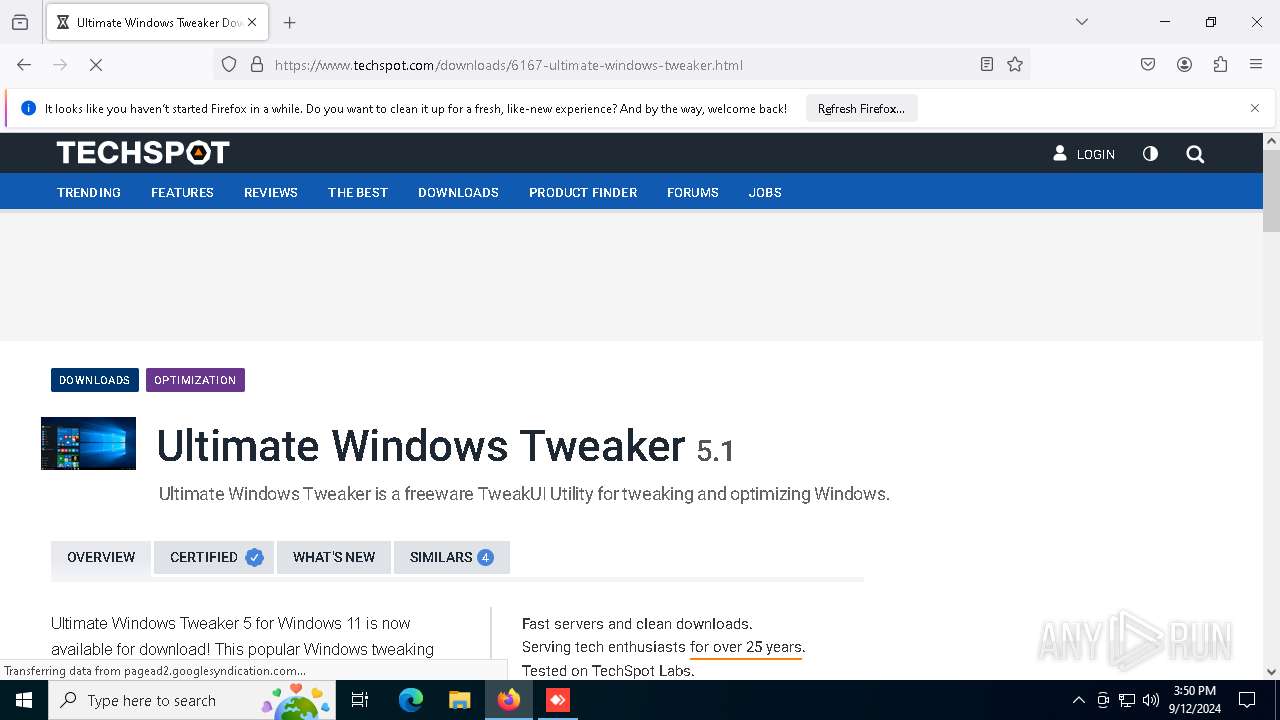1280x720 pixels.
Task: Open TRENDING nav menu
Action: (89, 192)
